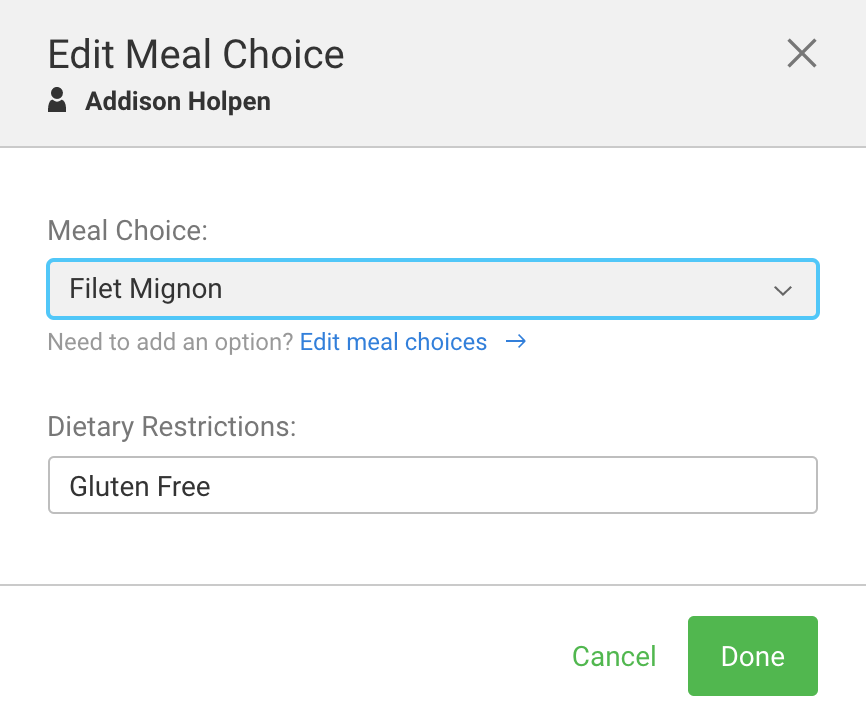The image size is (866, 724).
Task: Click the guest name Addison Holpen
Action: click(178, 102)
